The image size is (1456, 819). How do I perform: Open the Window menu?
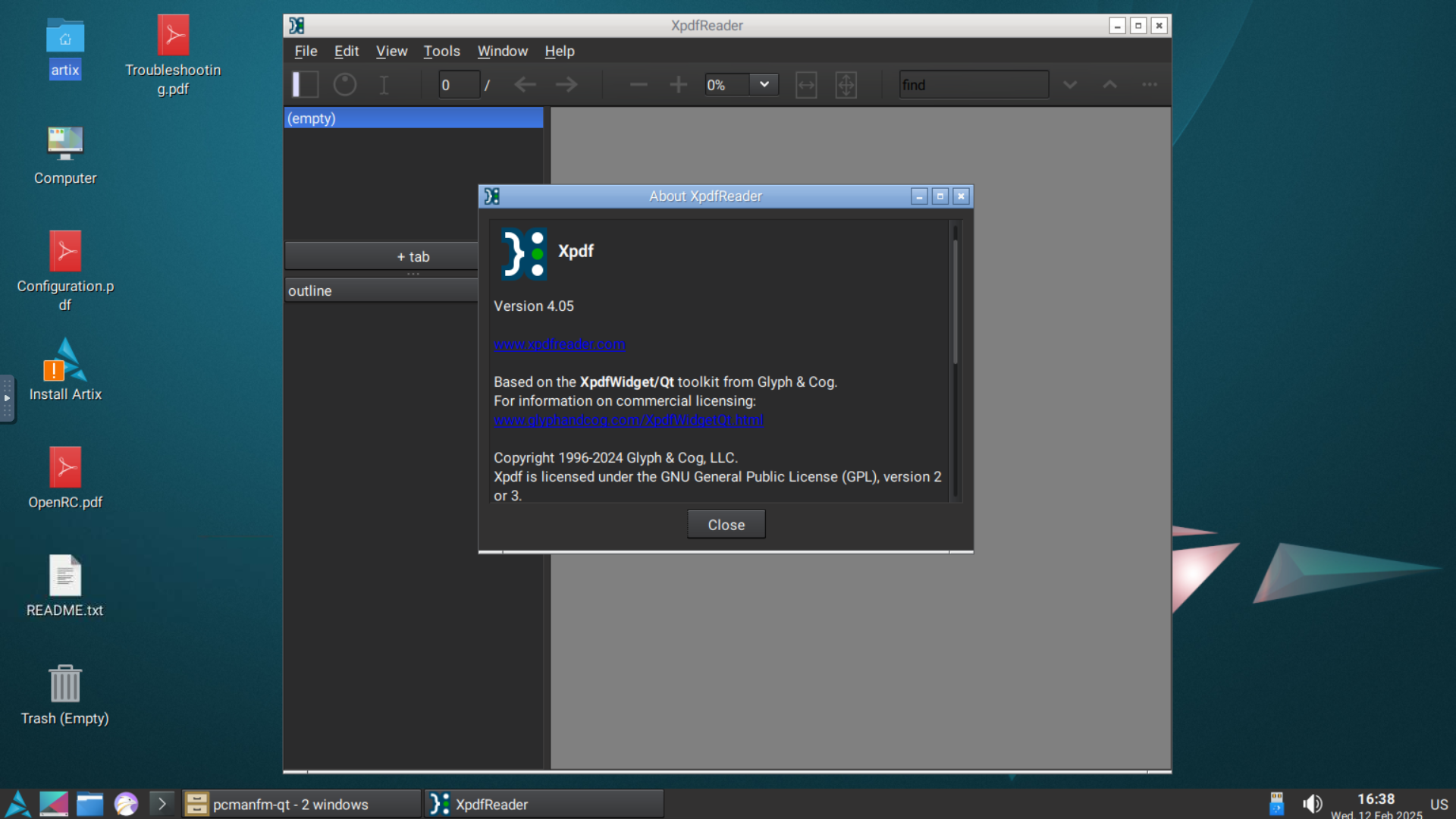(502, 51)
